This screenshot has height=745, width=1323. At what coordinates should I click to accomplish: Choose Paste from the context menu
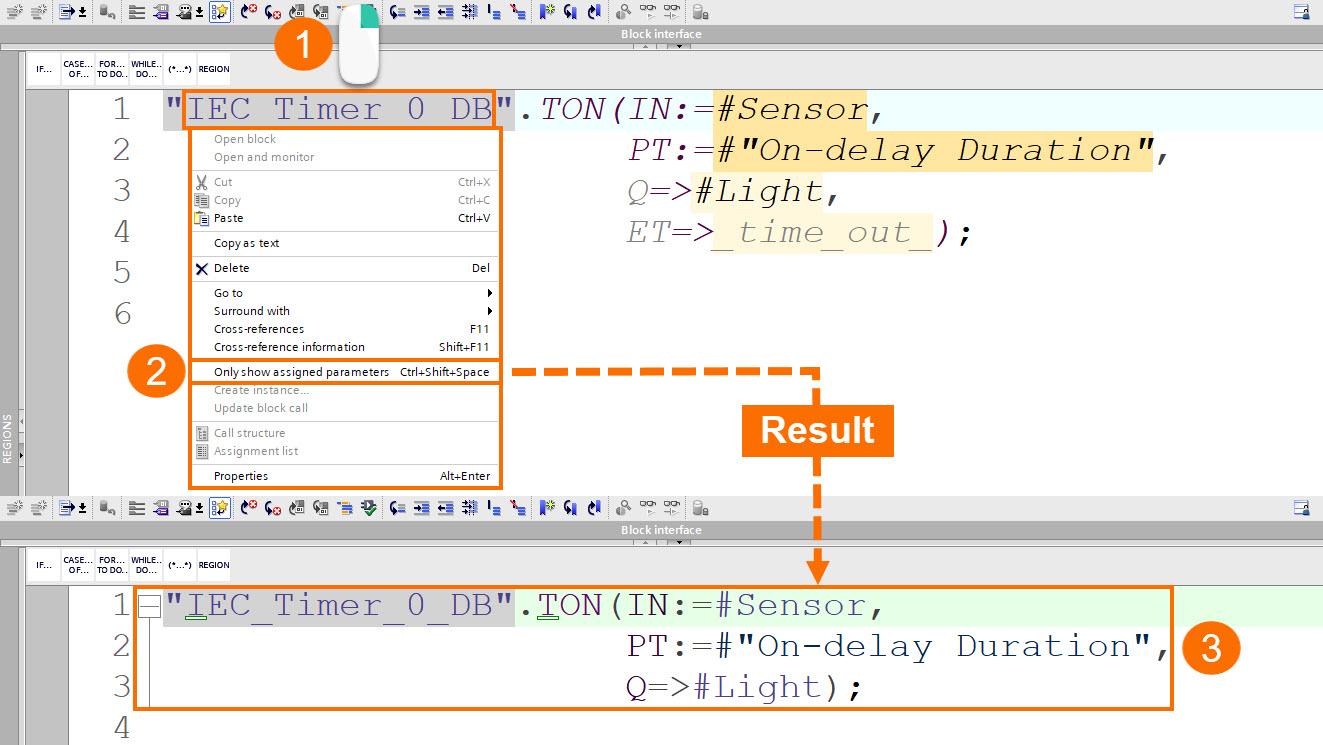pyautogui.click(x=344, y=218)
